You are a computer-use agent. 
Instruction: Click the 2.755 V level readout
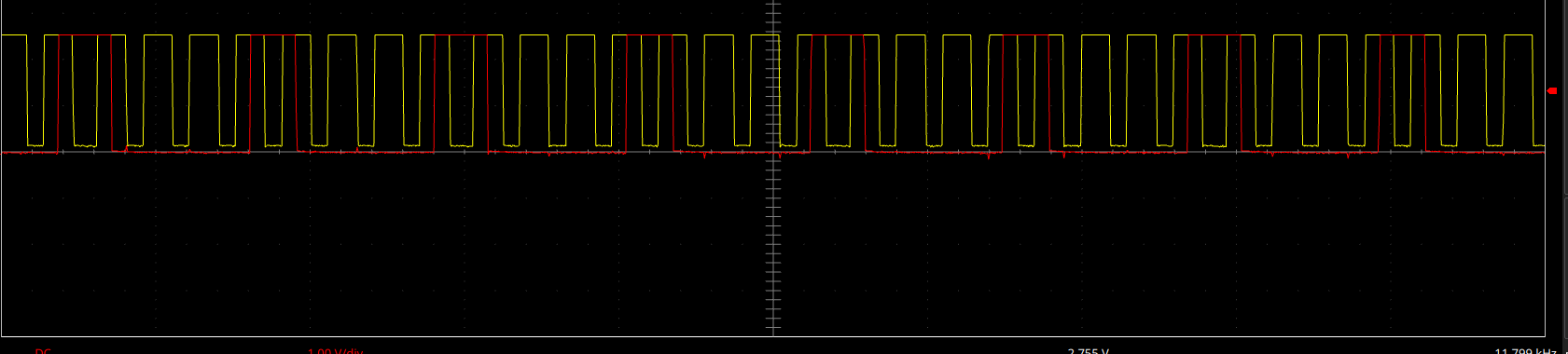coord(1089,350)
